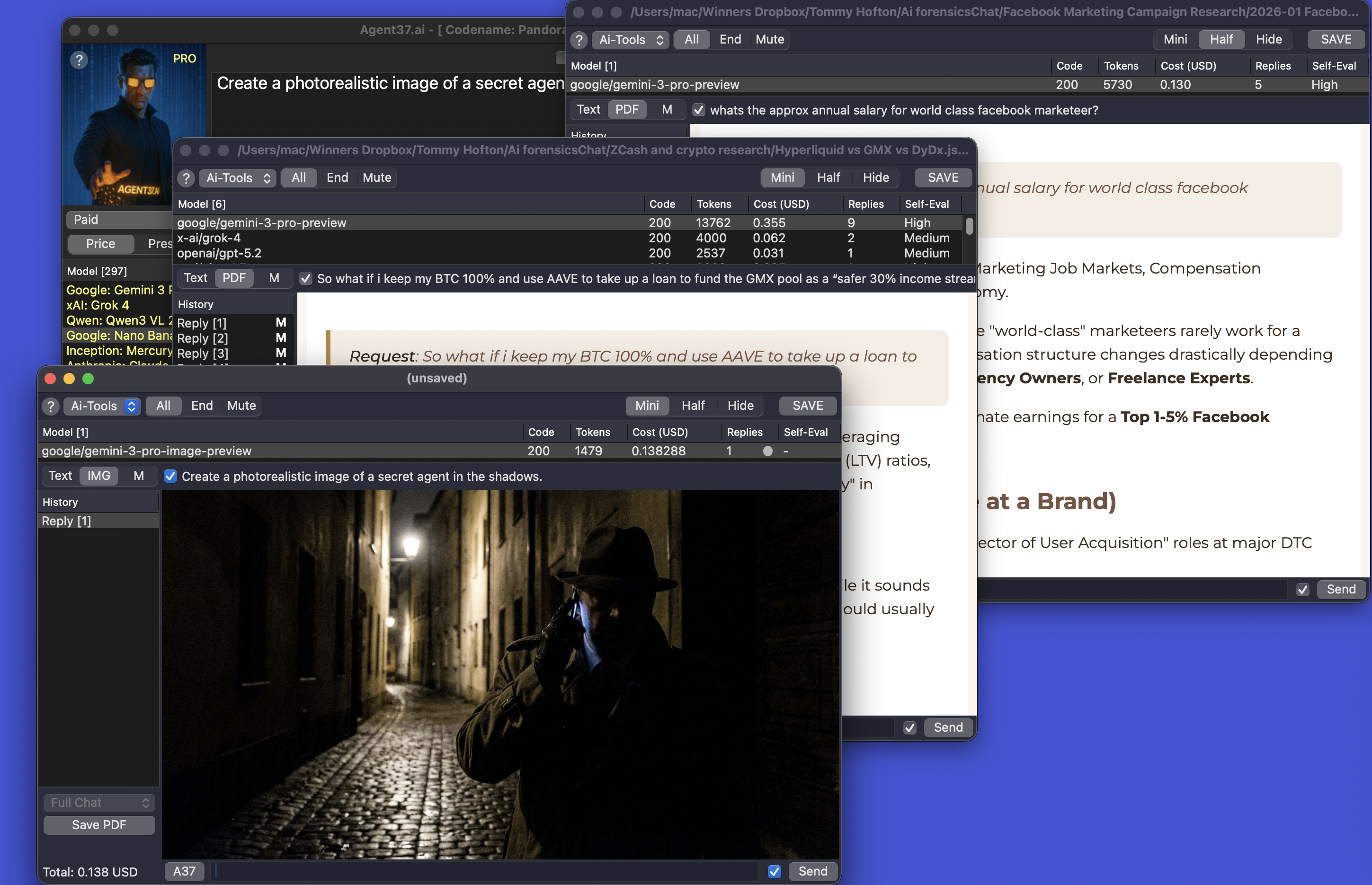Click the help icon in Facebook research window
1372x885 pixels.
pos(579,40)
